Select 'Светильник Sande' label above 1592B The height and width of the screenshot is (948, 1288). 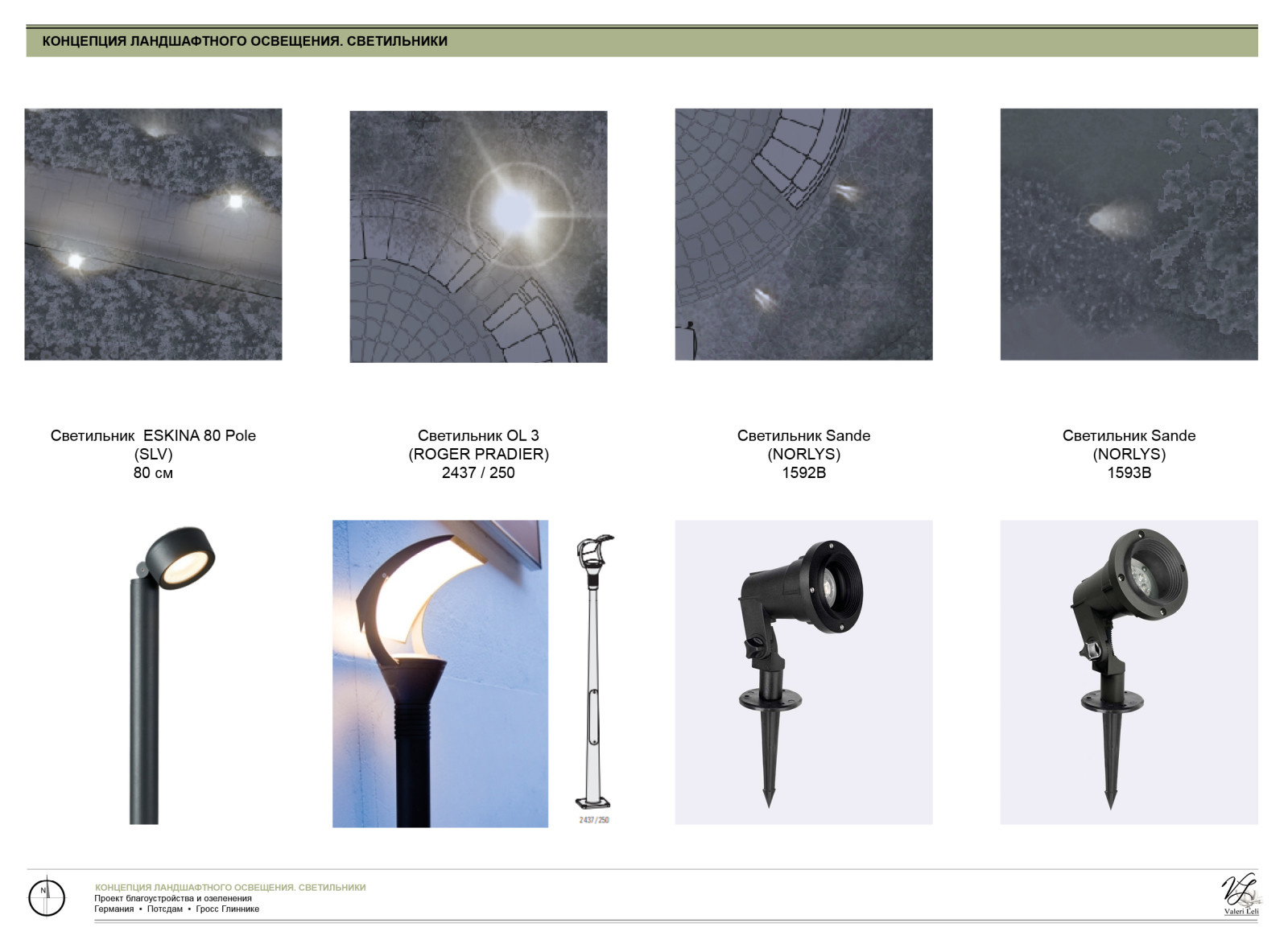coord(803,435)
